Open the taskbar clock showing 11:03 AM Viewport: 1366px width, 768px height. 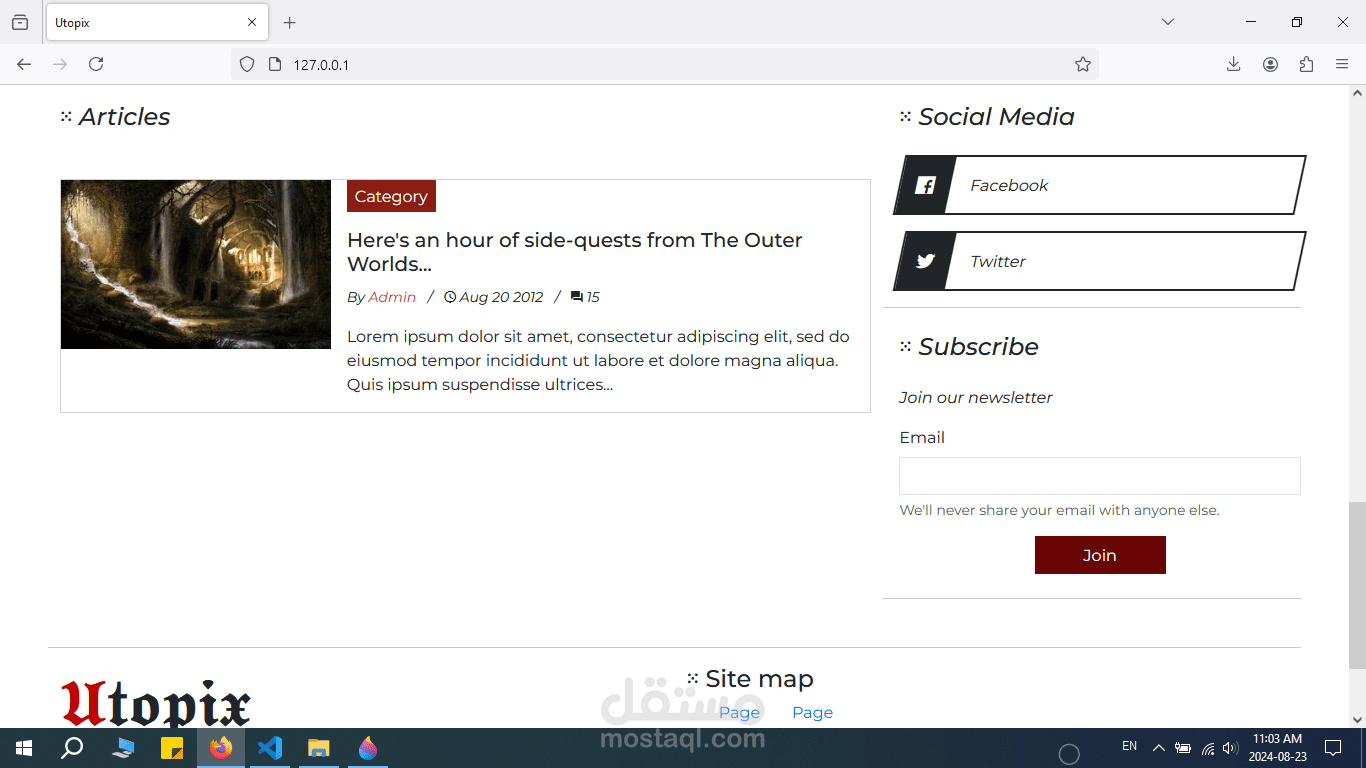tap(1277, 748)
